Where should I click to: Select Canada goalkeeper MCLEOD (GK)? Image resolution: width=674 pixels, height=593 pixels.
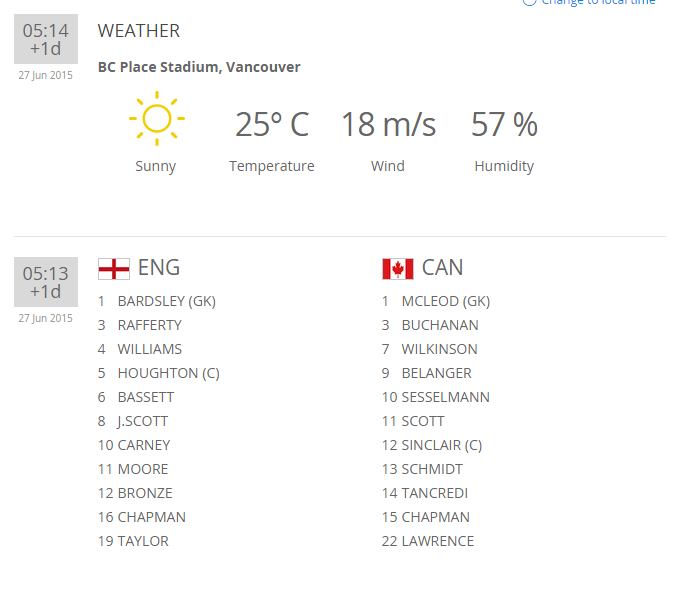[x=445, y=301]
